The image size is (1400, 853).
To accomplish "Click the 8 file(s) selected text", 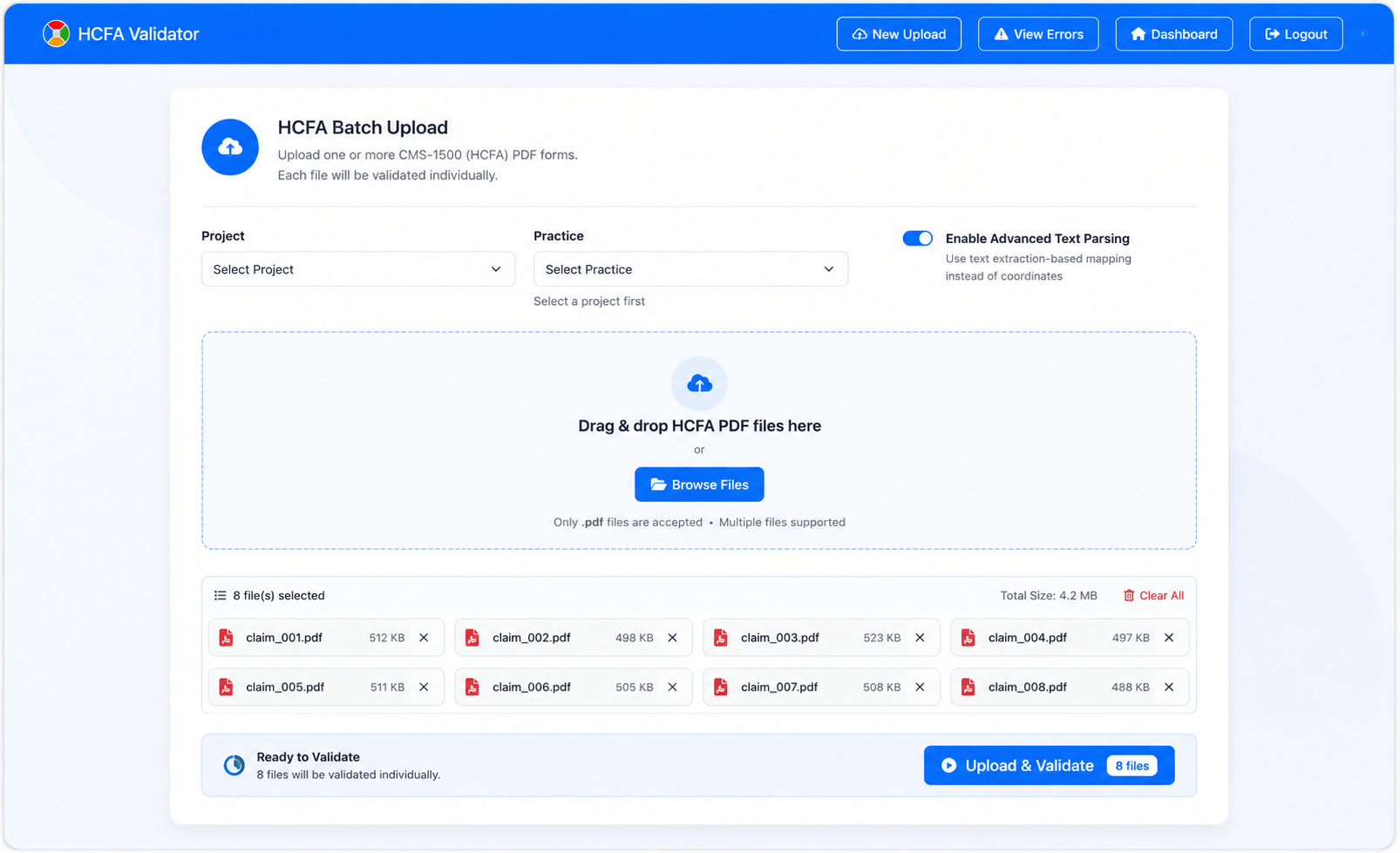I will pyautogui.click(x=279, y=596).
